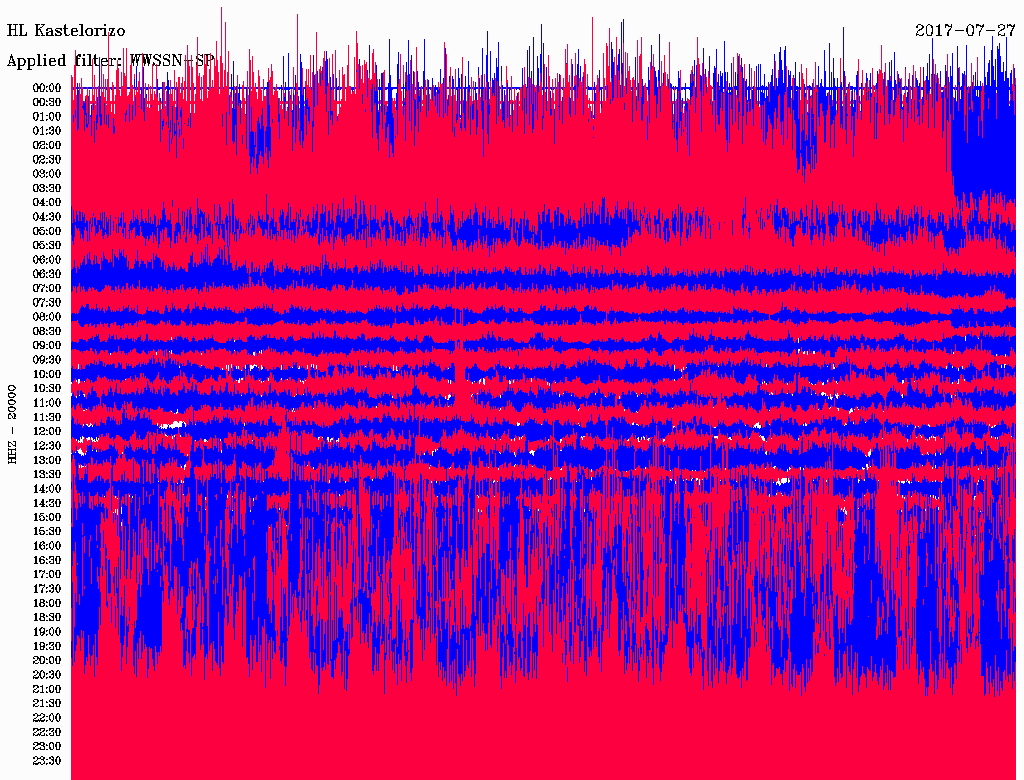Click the 21:30 time marker
The width and height of the screenshot is (1024, 780).
tap(47, 703)
